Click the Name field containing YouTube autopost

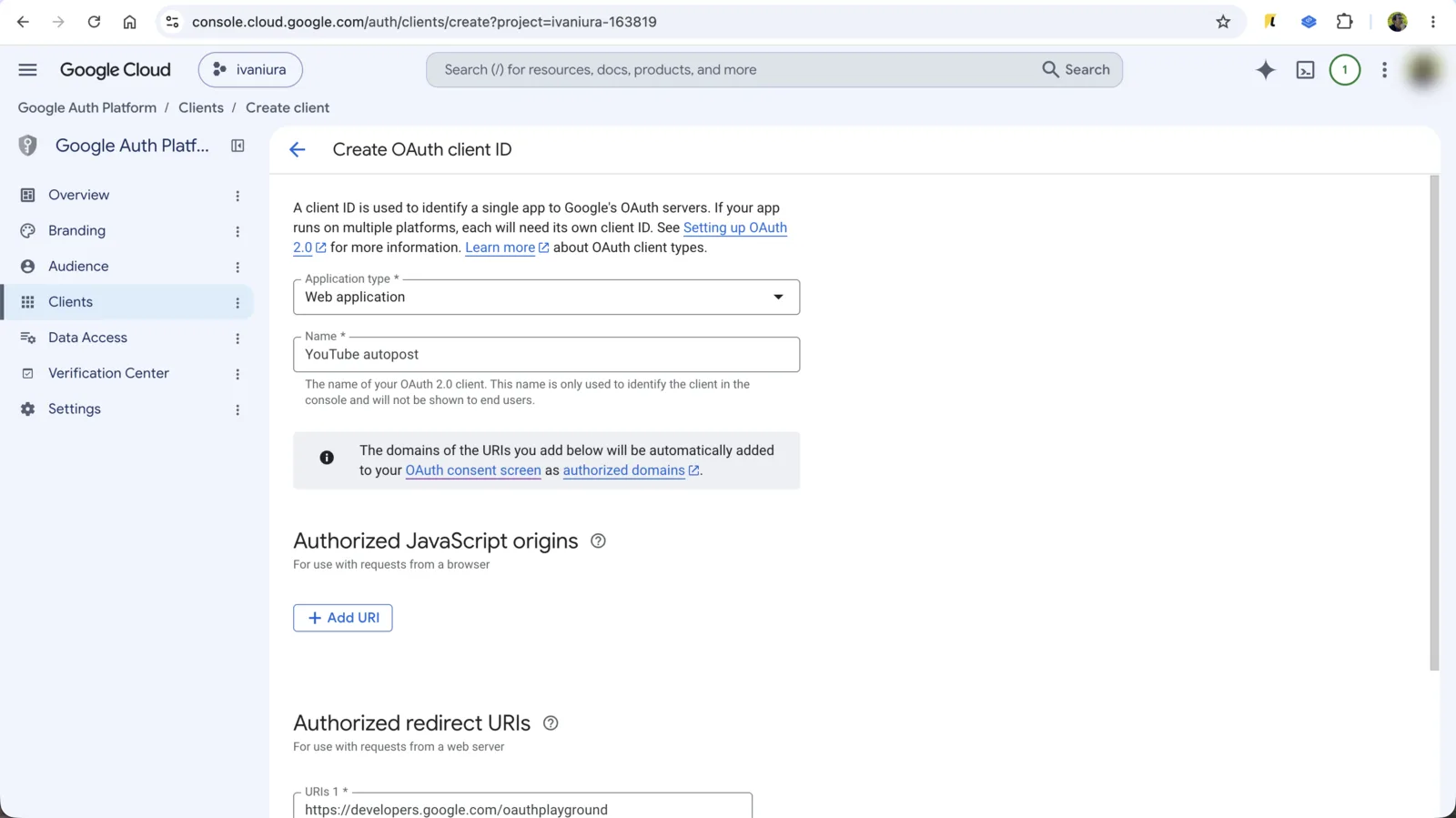point(546,355)
